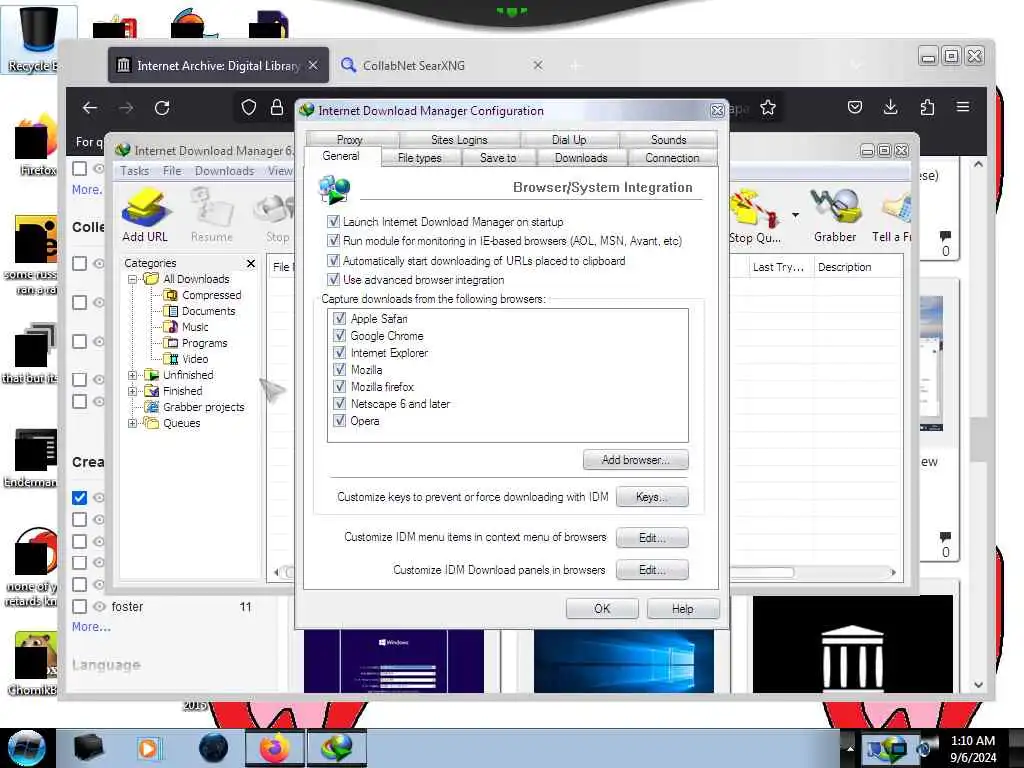The image size is (1024, 768).
Task: Uncheck Apple Safari browser
Action: [340, 319]
